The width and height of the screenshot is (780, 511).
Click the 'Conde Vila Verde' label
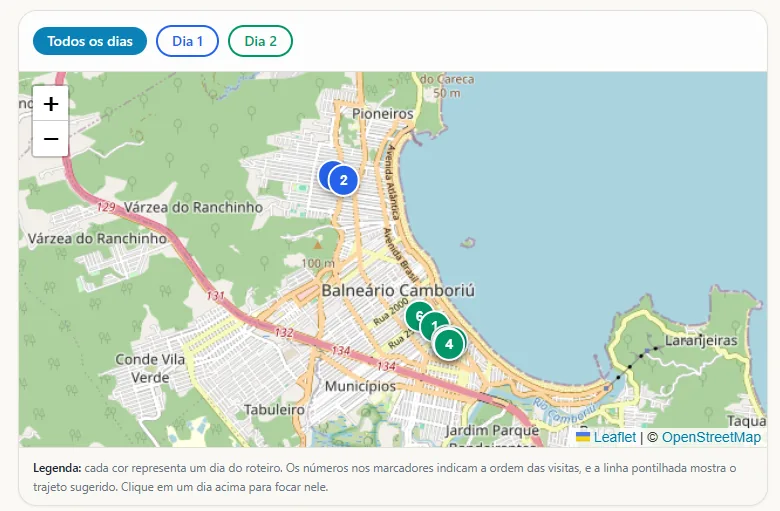[x=150, y=368]
